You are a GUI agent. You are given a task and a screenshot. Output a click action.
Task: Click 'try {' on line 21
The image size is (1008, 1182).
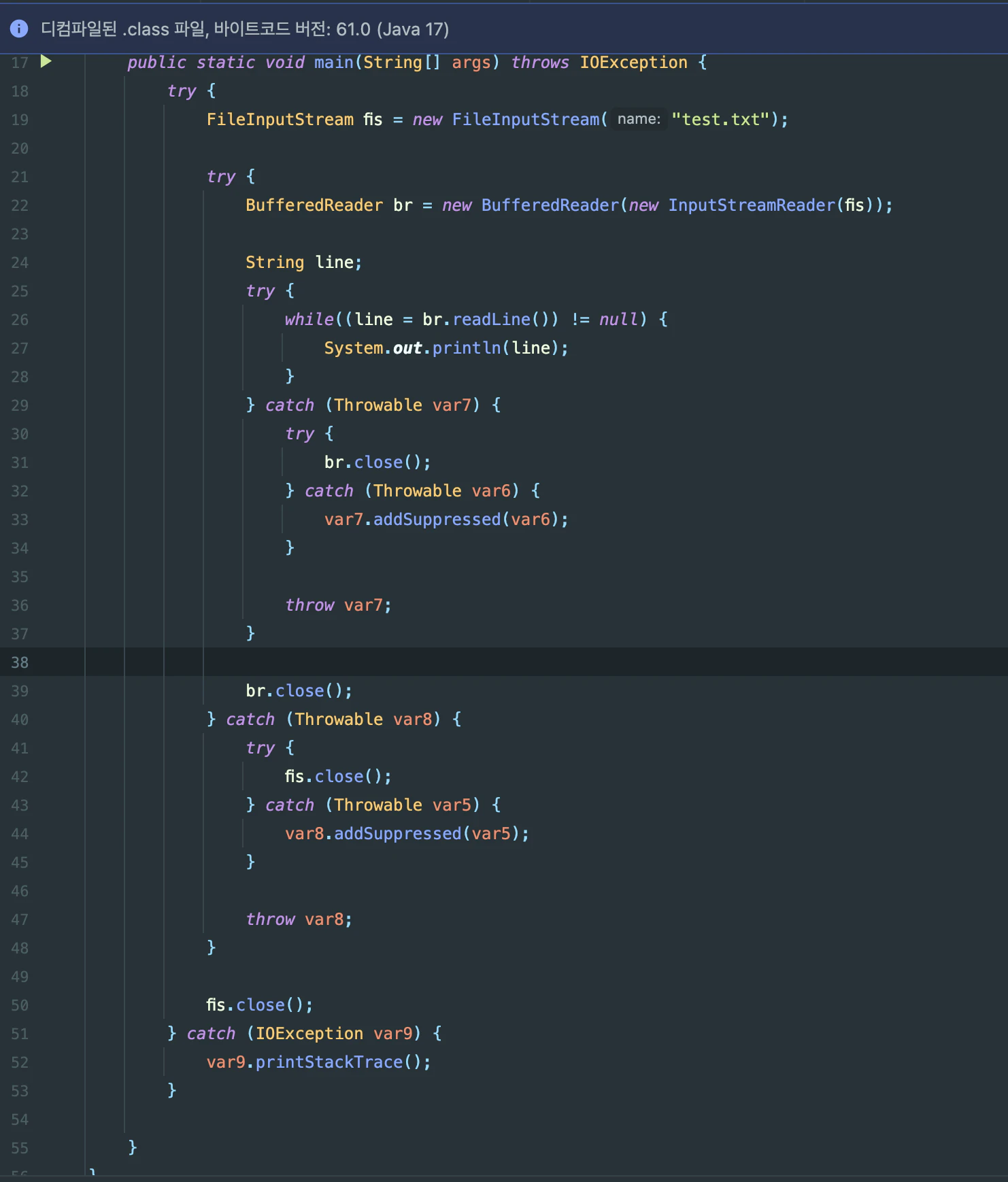(x=231, y=177)
